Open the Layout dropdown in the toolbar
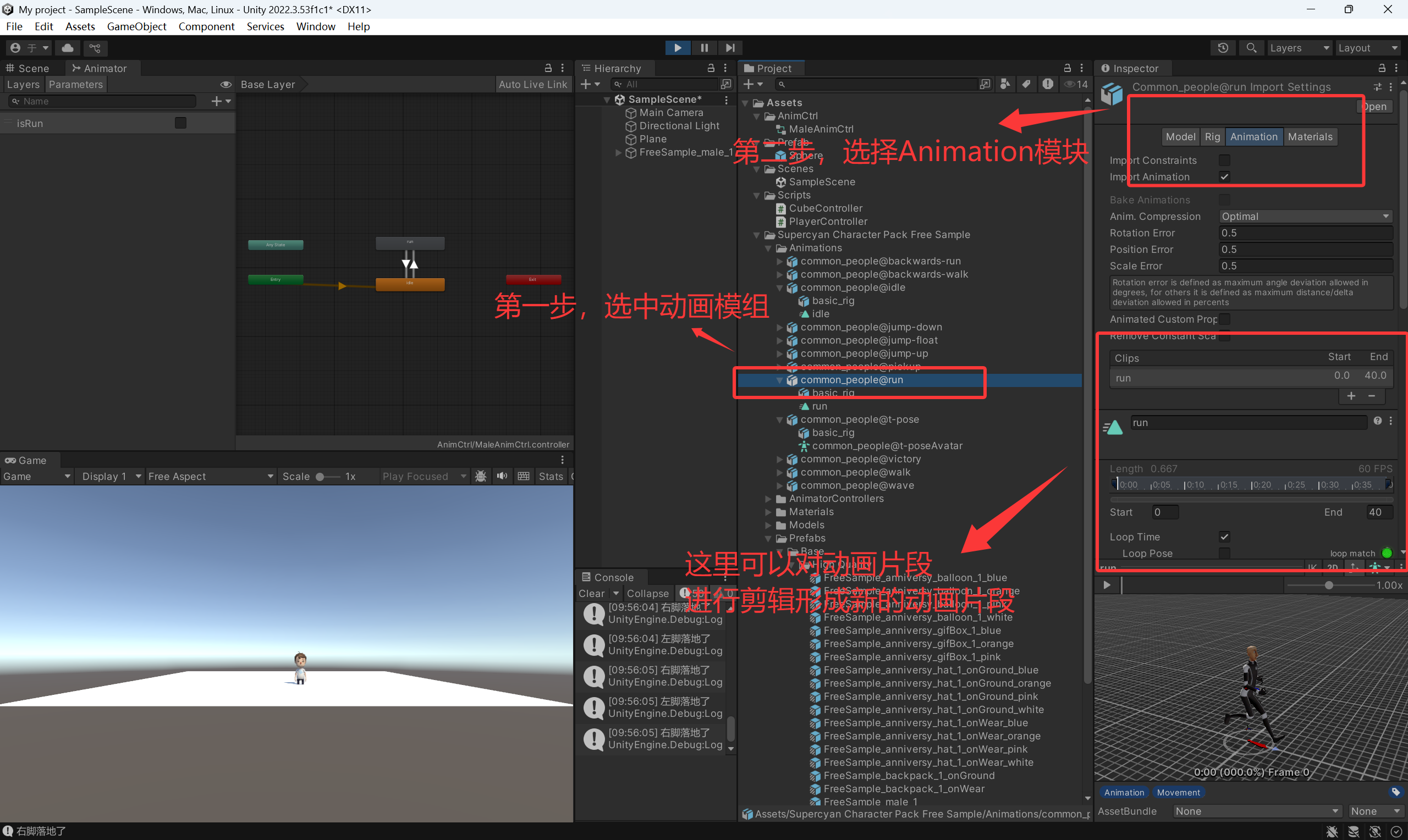Screen dimensions: 1408x840 click(1367, 48)
